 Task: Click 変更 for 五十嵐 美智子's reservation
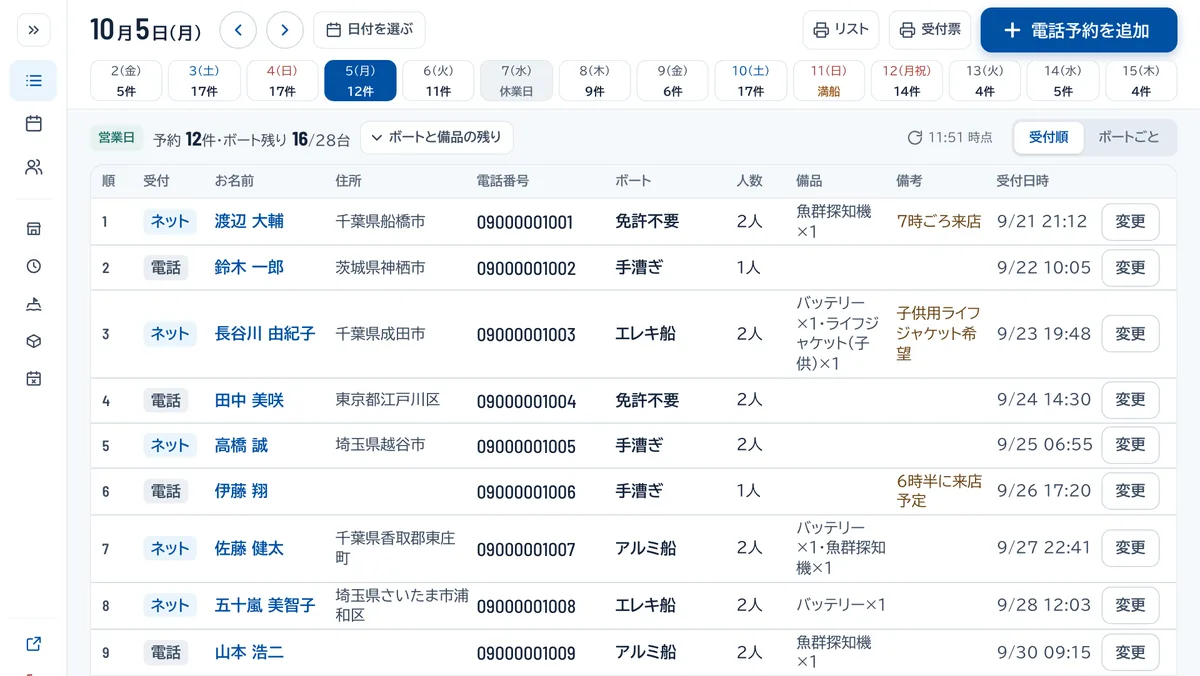1130,605
